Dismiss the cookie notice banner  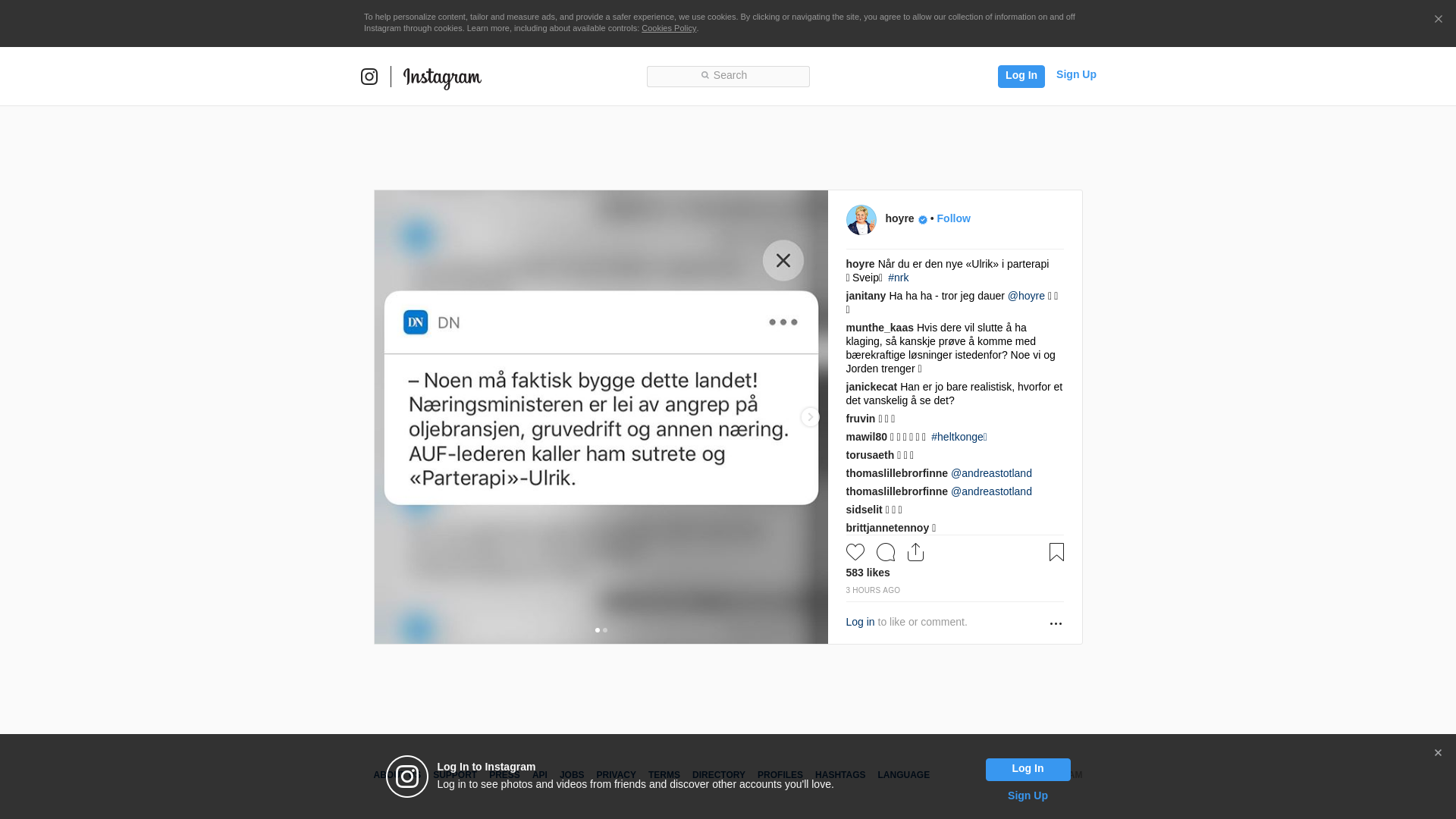[x=1438, y=20]
